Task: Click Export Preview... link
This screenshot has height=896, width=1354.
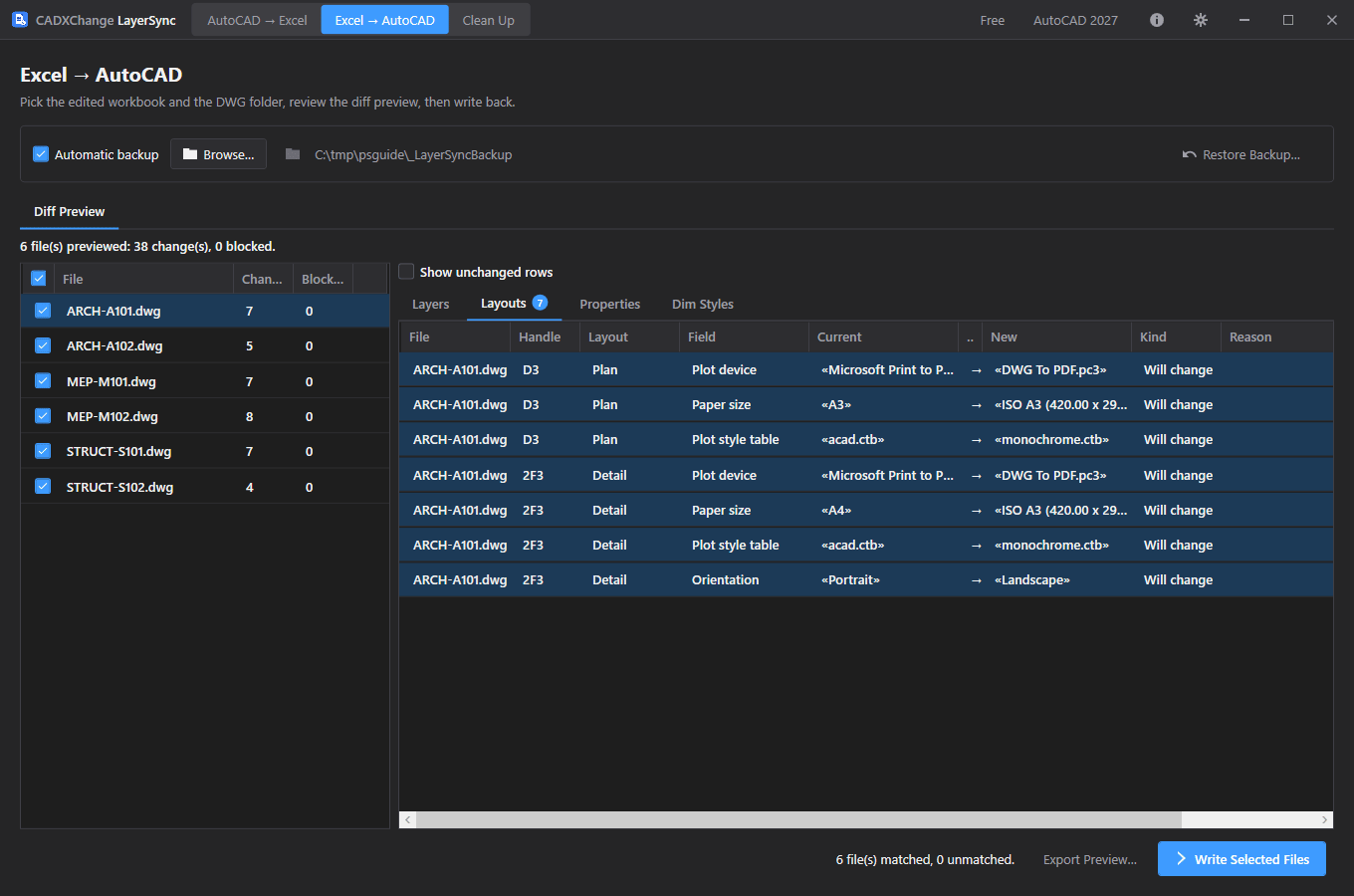Action: coord(1090,859)
